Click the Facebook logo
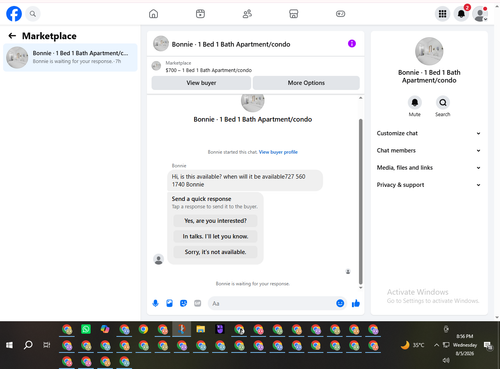This screenshot has width=500, height=369. coord(14,14)
